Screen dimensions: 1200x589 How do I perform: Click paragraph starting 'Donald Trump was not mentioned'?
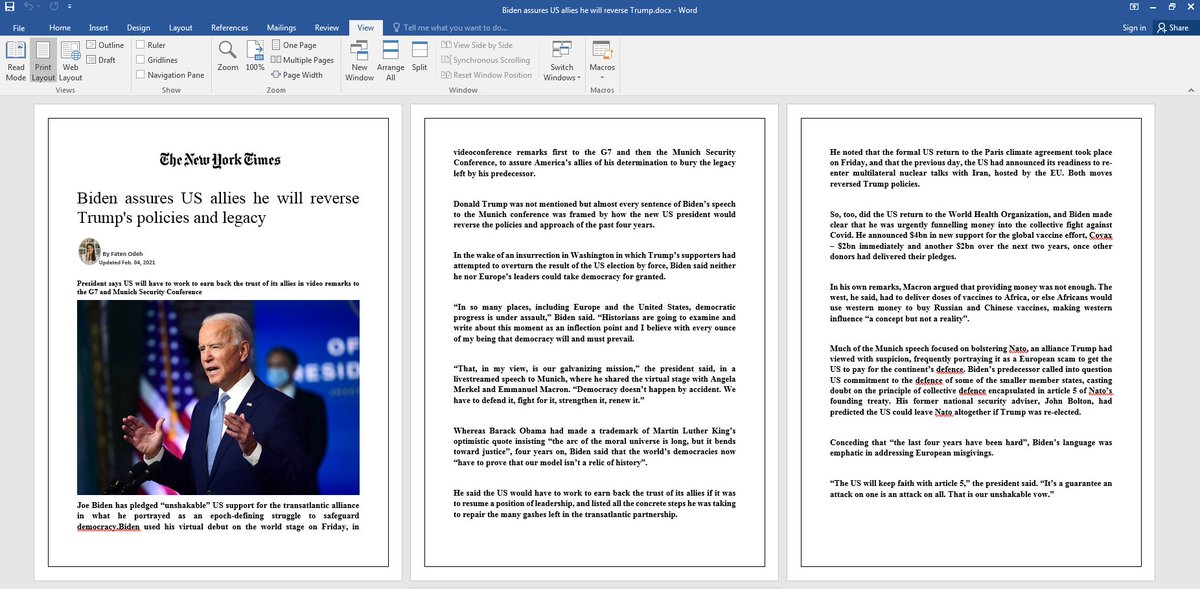(594, 214)
